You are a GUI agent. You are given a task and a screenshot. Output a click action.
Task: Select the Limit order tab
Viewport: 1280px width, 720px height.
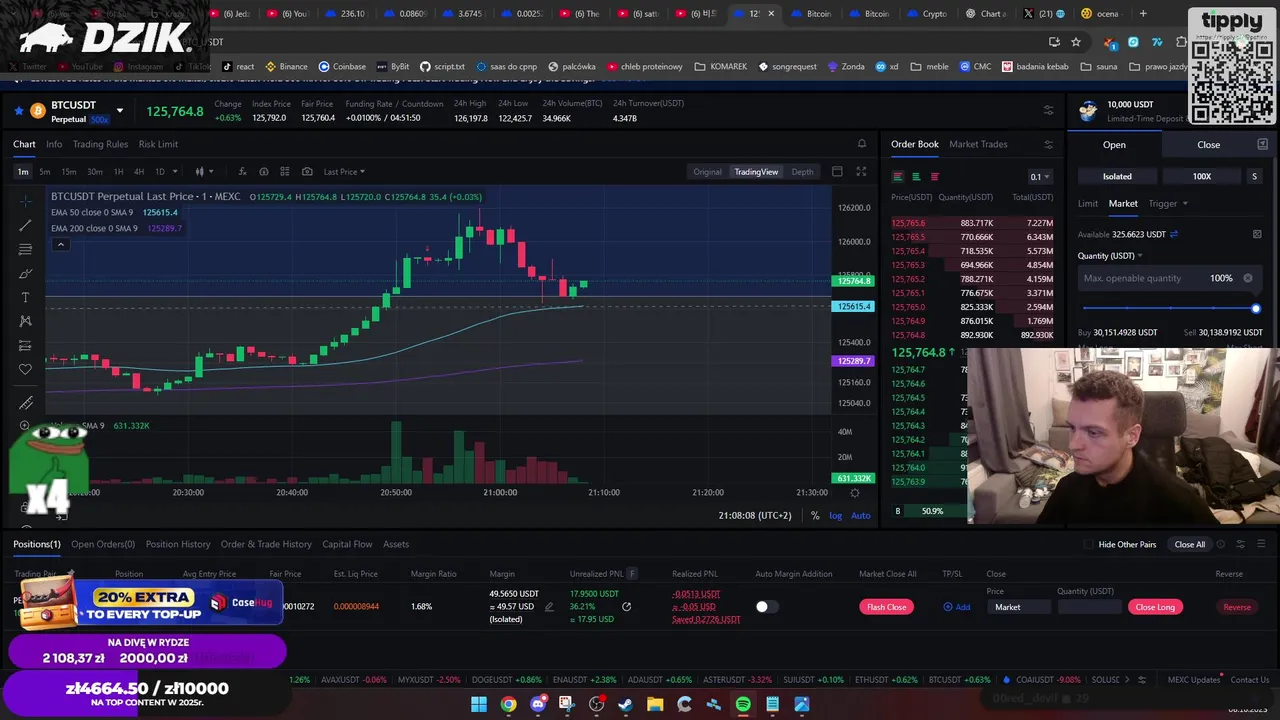click(1088, 204)
